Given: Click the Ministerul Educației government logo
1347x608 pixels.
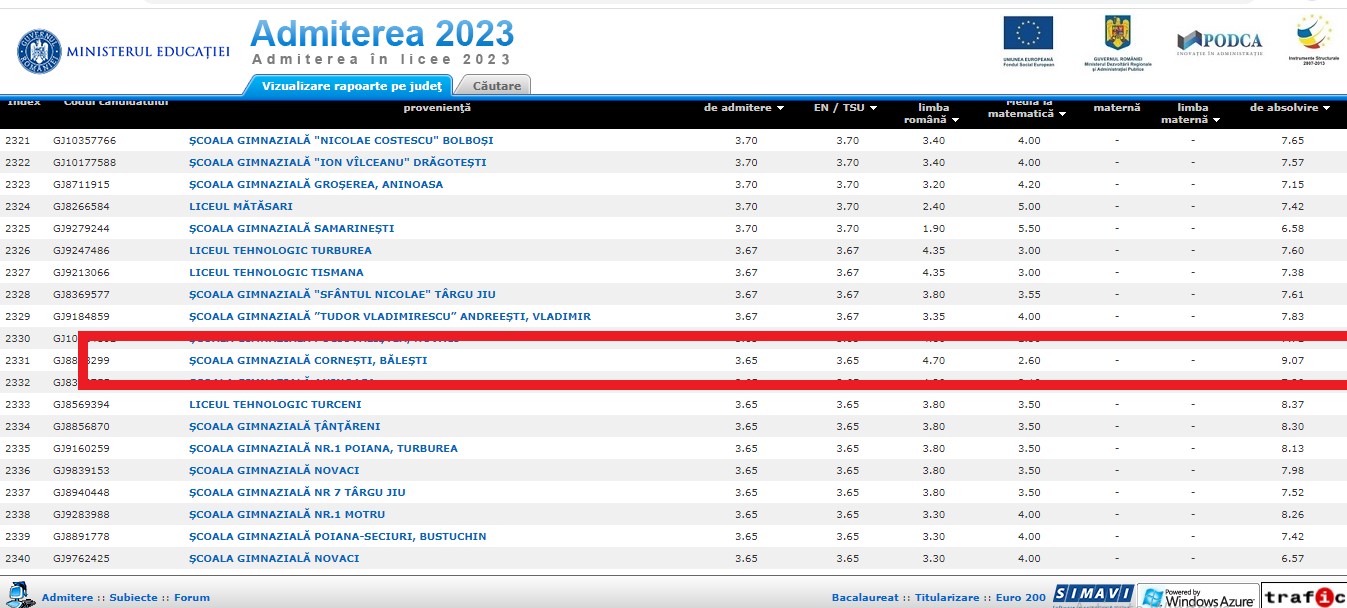Looking at the screenshot, I should coord(38,51).
